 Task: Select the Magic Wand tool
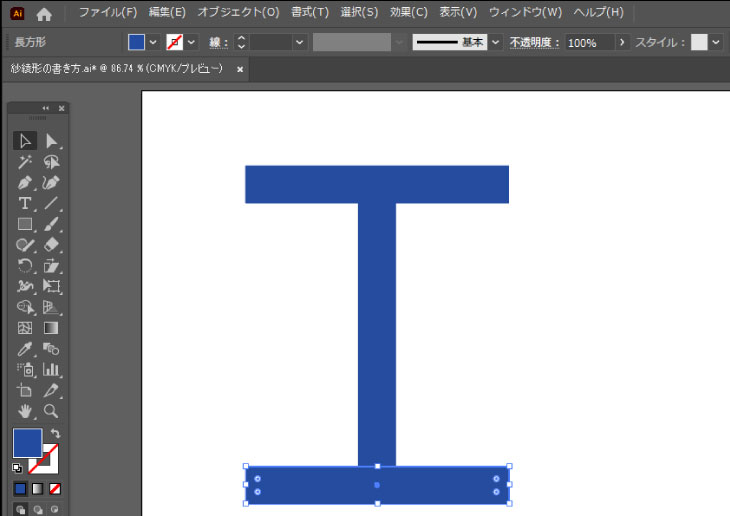click(26, 162)
